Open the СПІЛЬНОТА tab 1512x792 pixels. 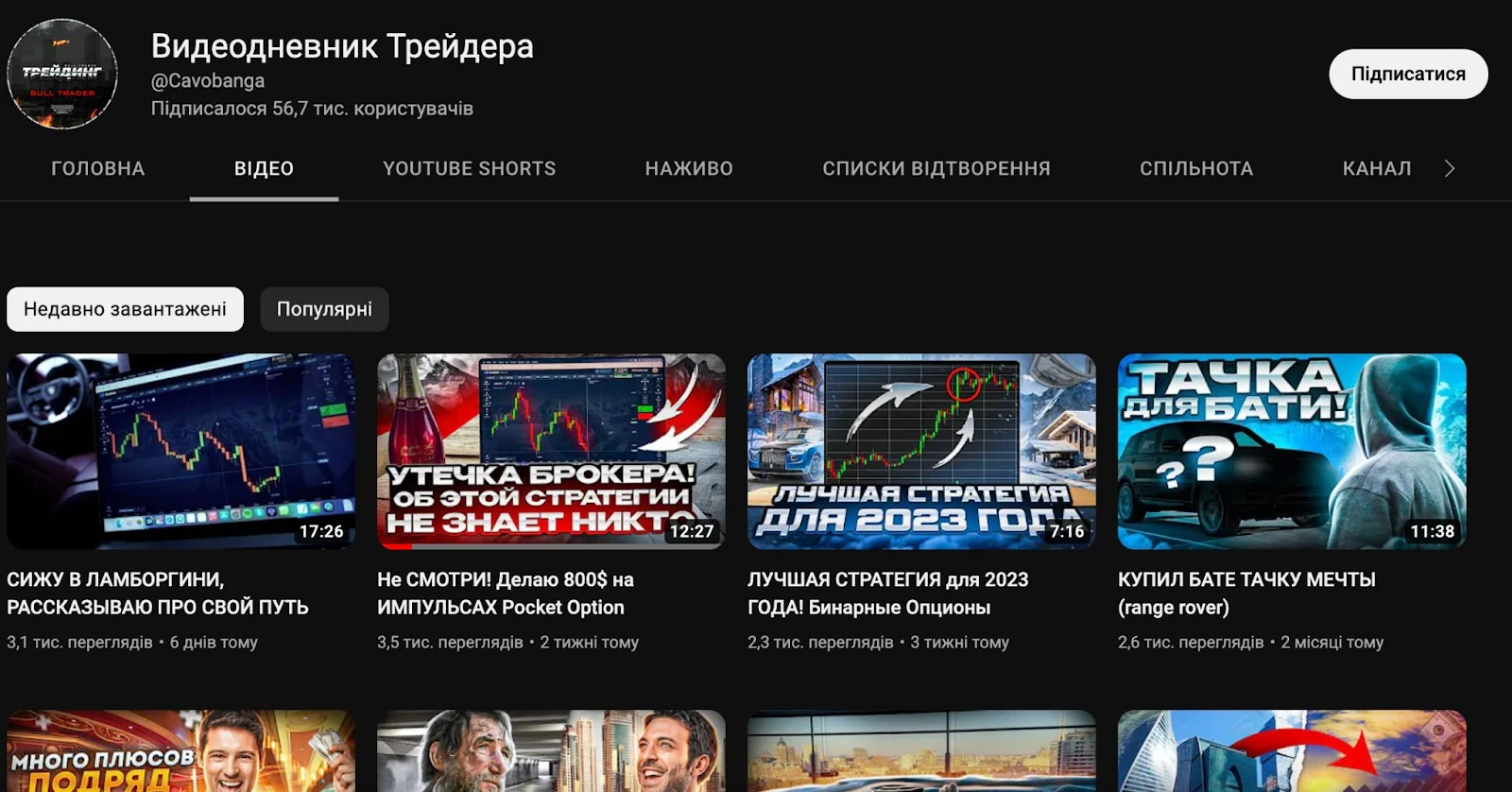[1196, 168]
